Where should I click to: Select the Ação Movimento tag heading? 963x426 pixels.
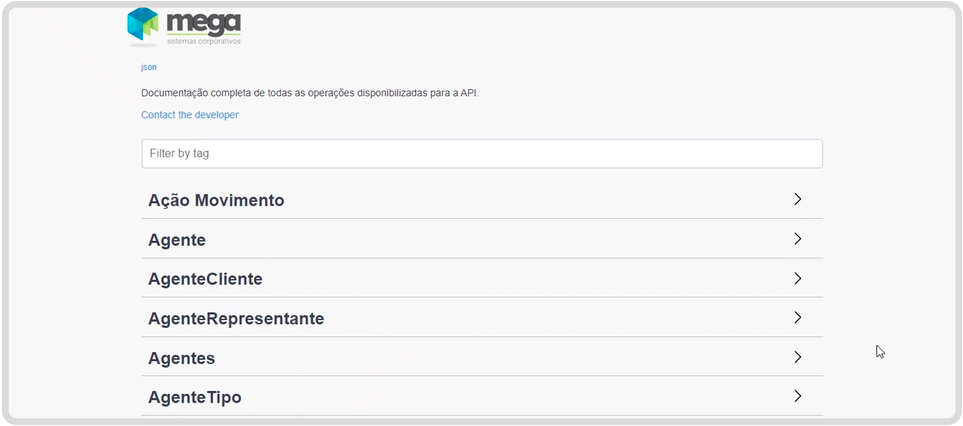(216, 200)
